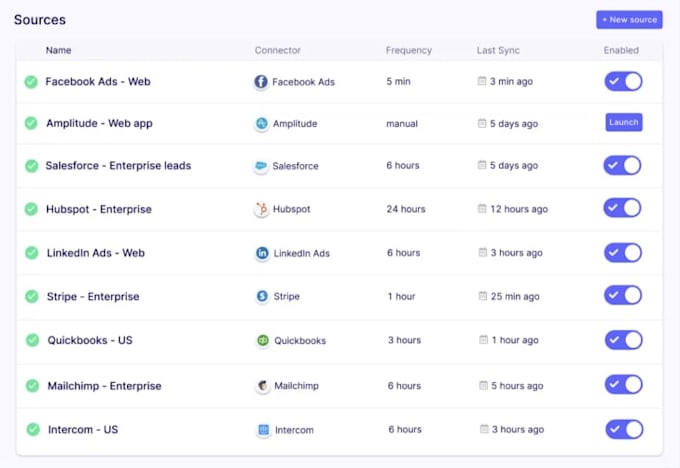
Task: Click calendar icon beside 1 hour ago
Action: point(484,340)
